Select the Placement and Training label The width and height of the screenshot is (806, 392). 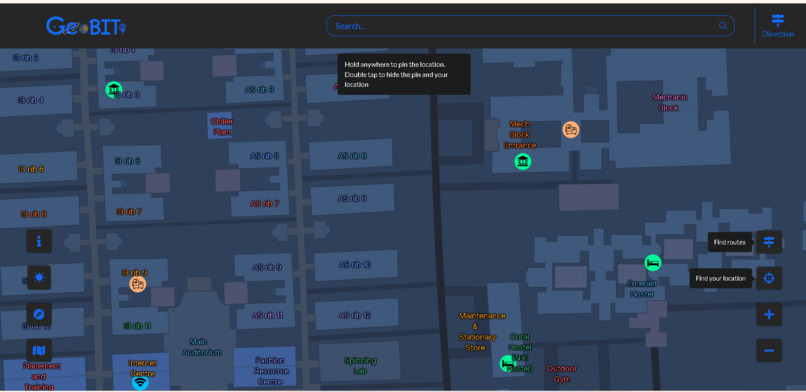[x=41, y=376]
